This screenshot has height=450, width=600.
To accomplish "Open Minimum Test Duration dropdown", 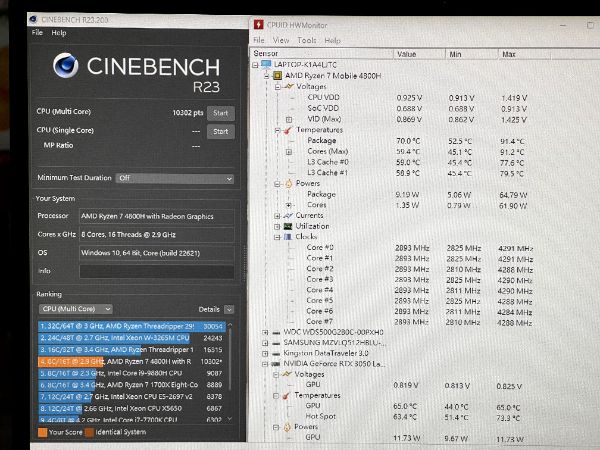I will click(x=174, y=178).
